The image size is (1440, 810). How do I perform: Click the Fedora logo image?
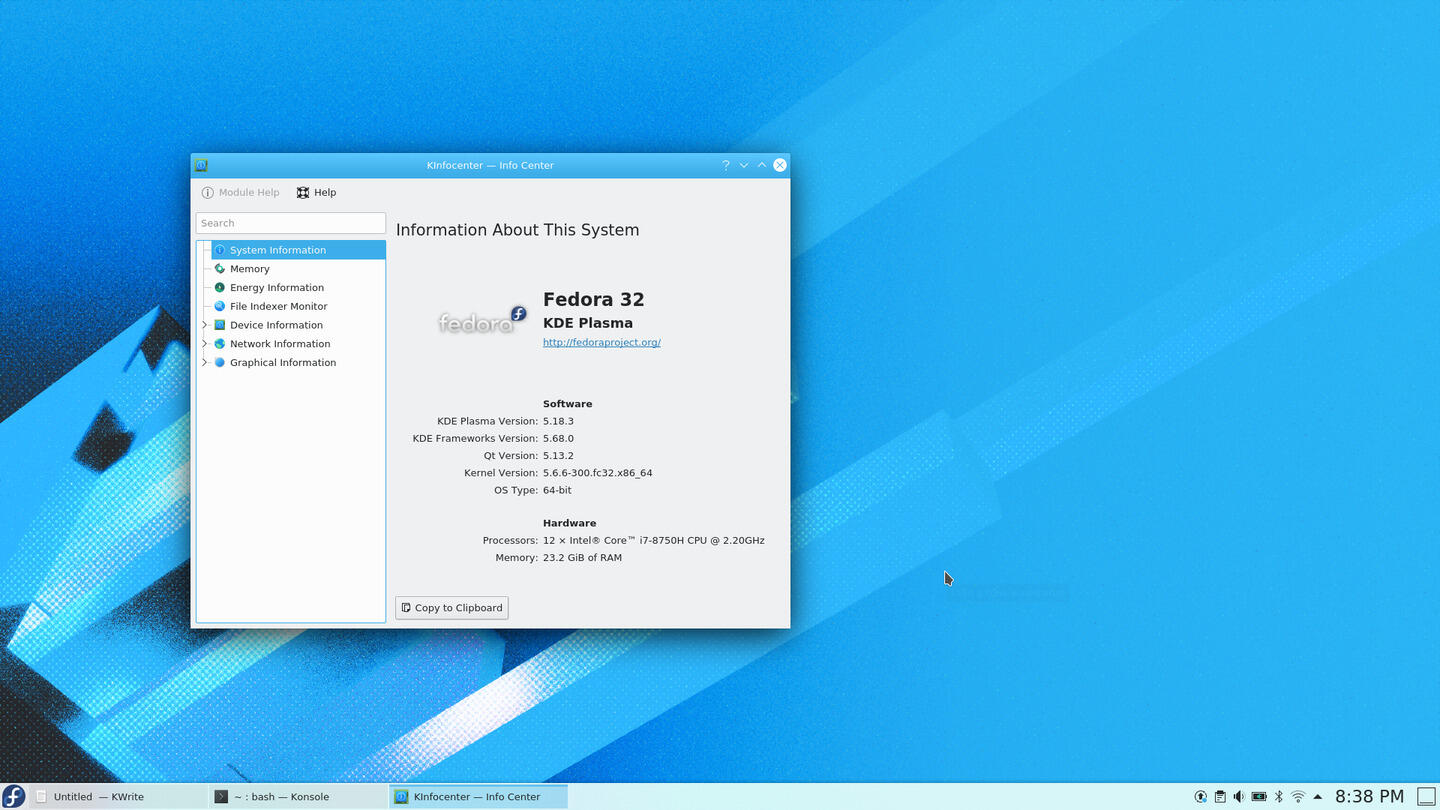482,321
